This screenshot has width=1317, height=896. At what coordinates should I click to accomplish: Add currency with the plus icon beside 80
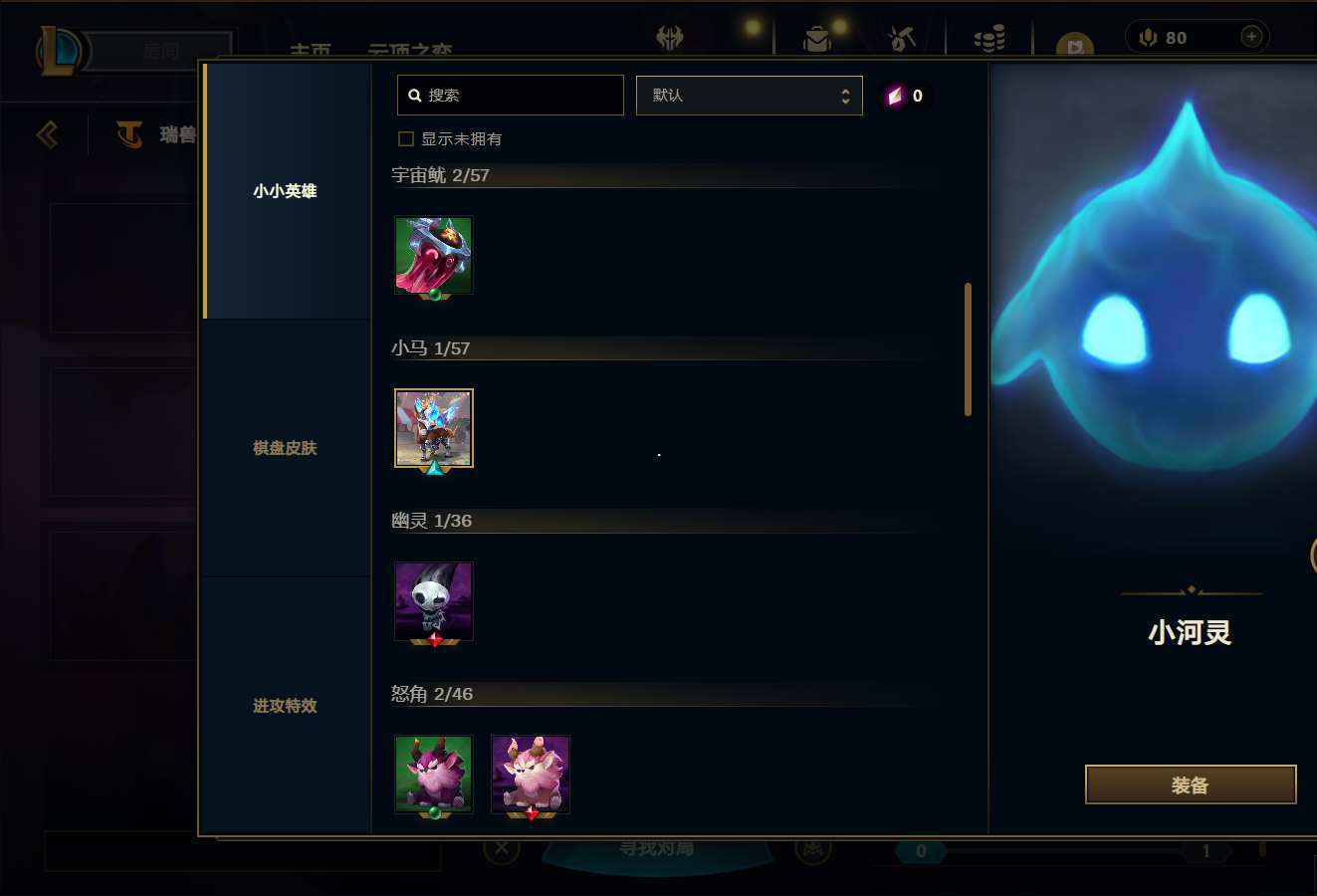point(1251,37)
